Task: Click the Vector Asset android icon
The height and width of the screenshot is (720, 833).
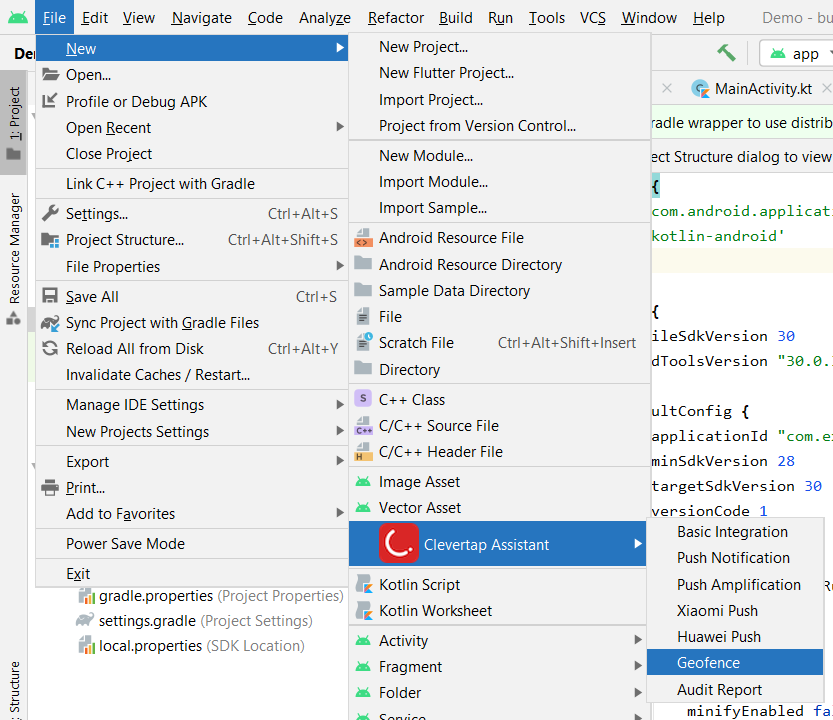Action: point(363,507)
